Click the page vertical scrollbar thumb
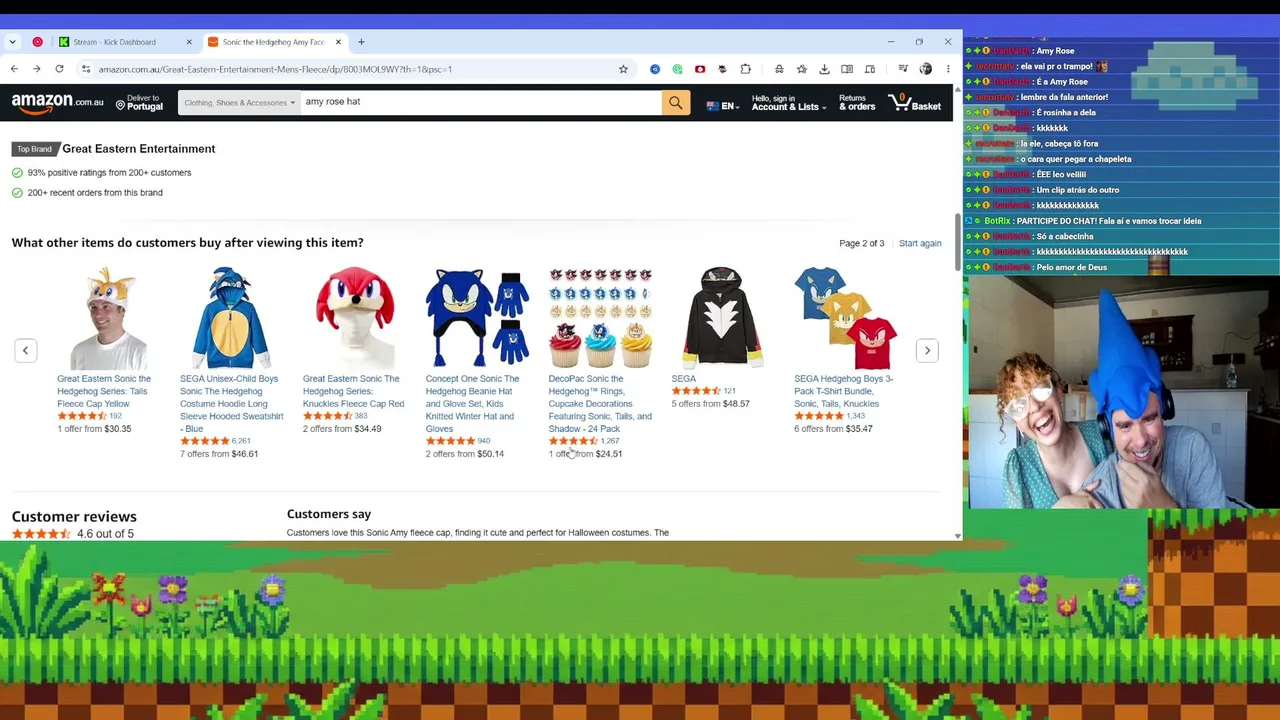 point(957,242)
